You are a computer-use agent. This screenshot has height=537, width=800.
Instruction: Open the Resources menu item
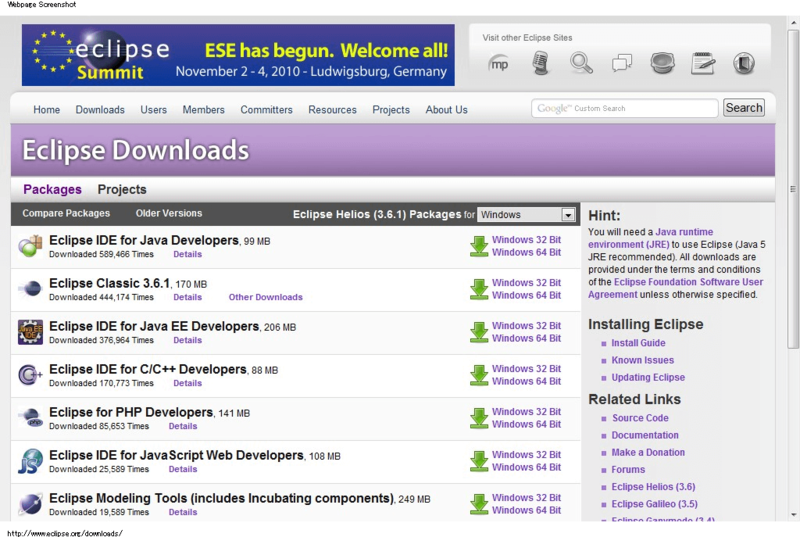point(332,110)
